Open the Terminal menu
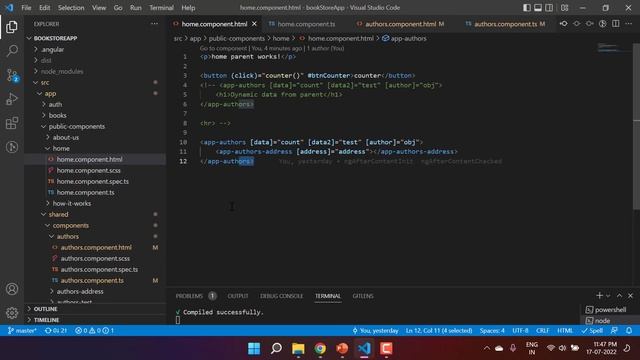 point(161,8)
